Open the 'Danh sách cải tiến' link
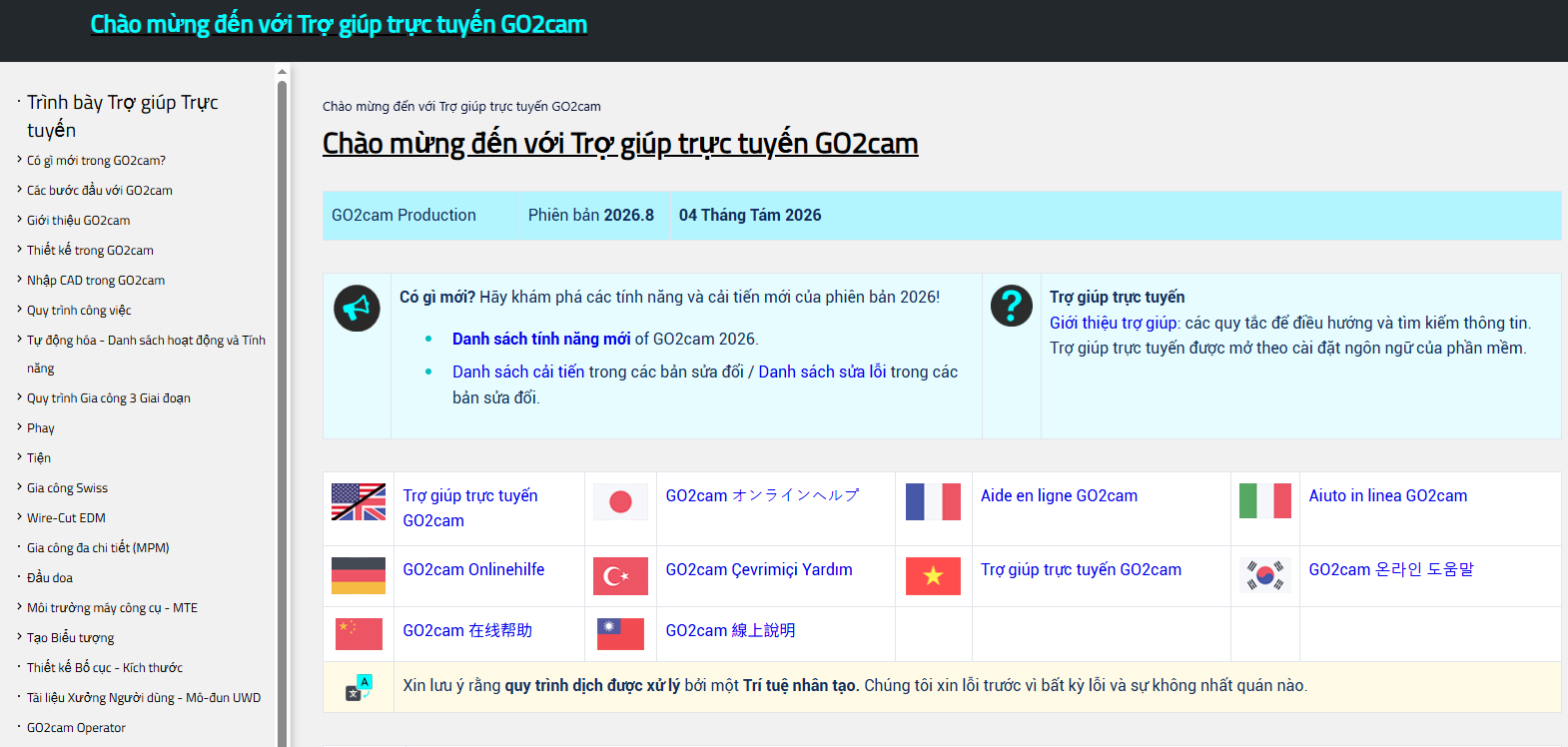1568x747 pixels. point(518,372)
